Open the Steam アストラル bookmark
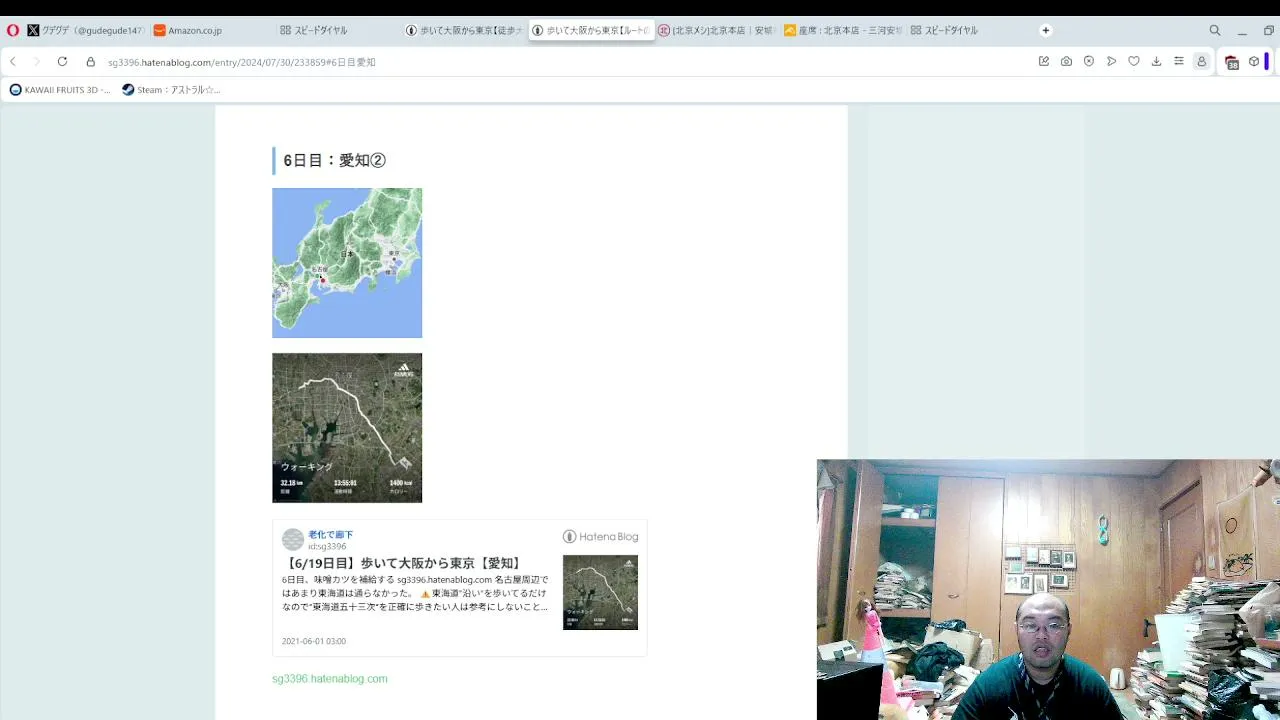Viewport: 1280px width, 720px height. coord(171,90)
